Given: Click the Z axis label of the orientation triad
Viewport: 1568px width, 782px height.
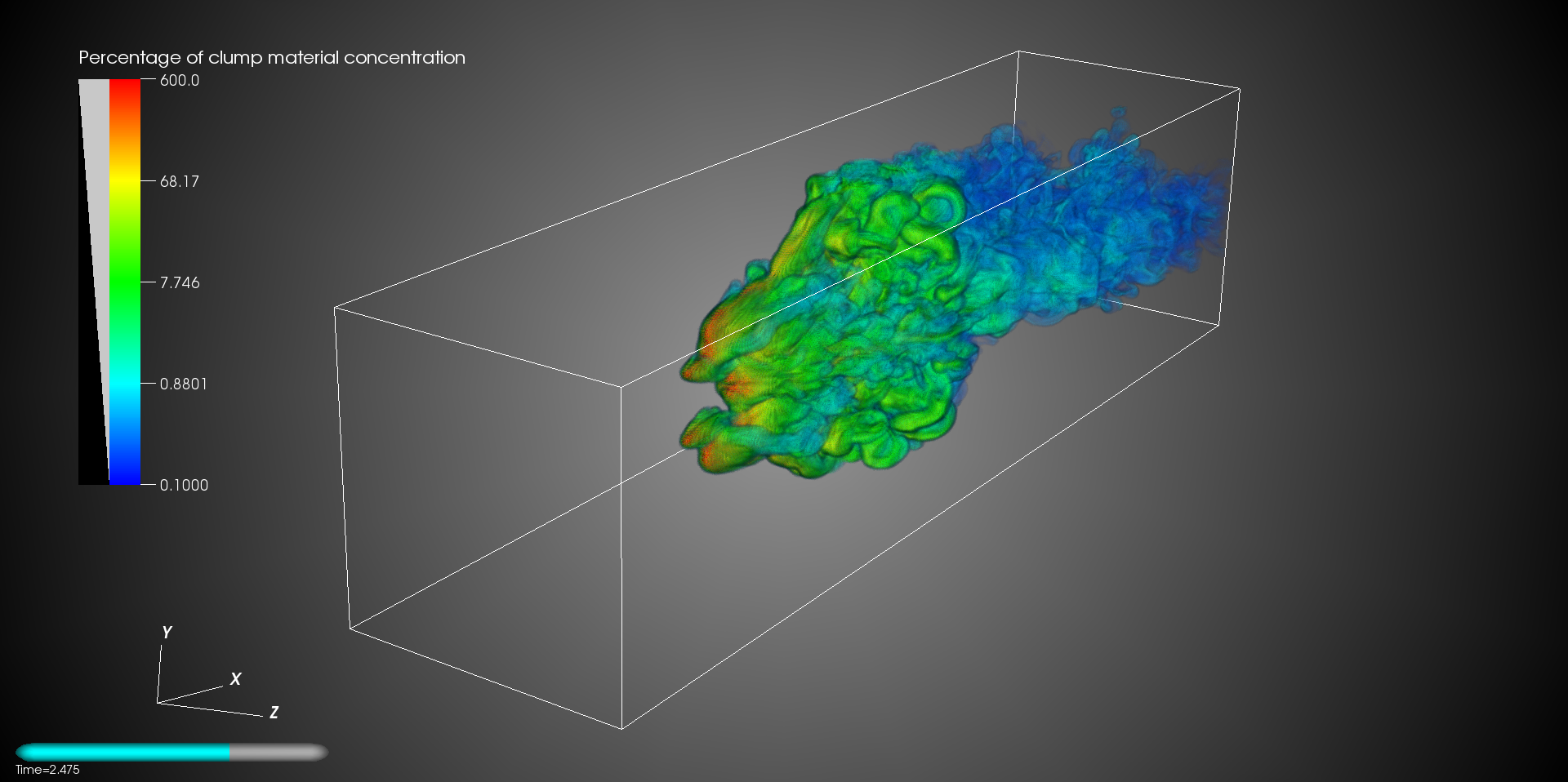Looking at the screenshot, I should coord(274,713).
